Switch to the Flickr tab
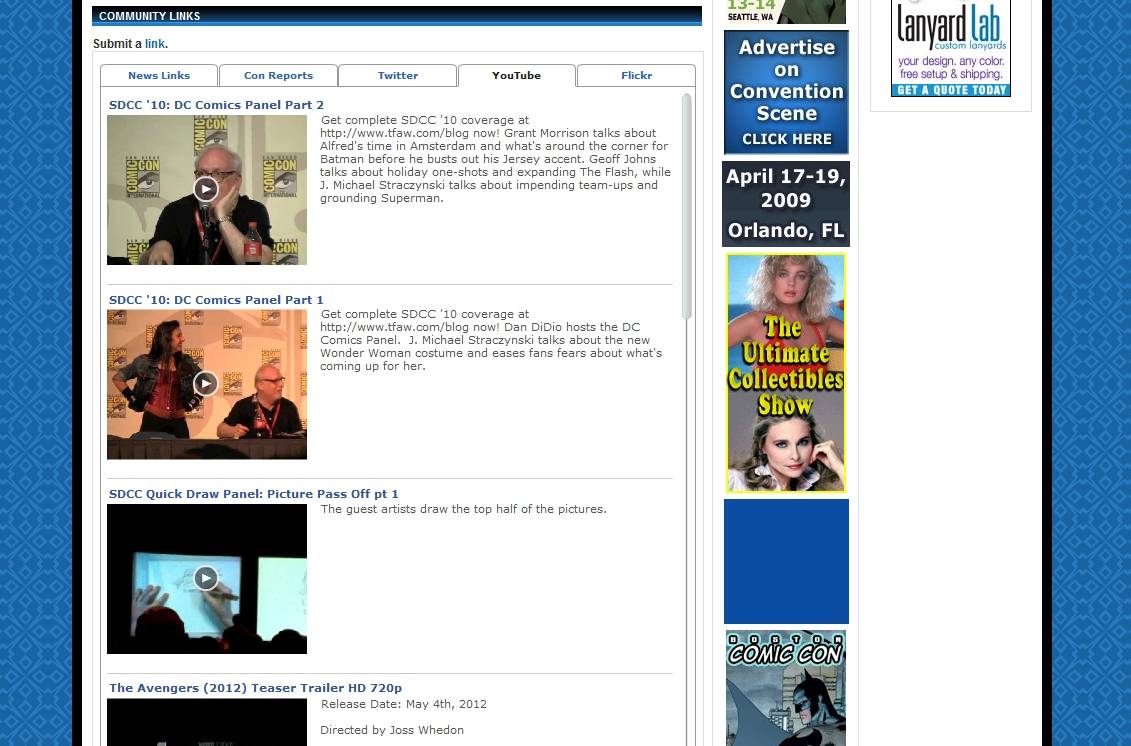This screenshot has height=746, width=1131. (636, 76)
